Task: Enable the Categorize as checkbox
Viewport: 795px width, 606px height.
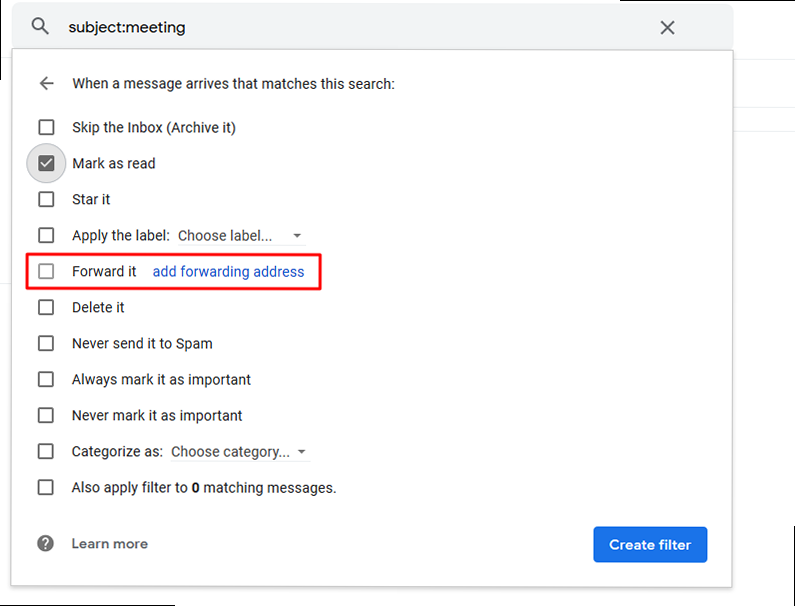Action: tap(46, 452)
